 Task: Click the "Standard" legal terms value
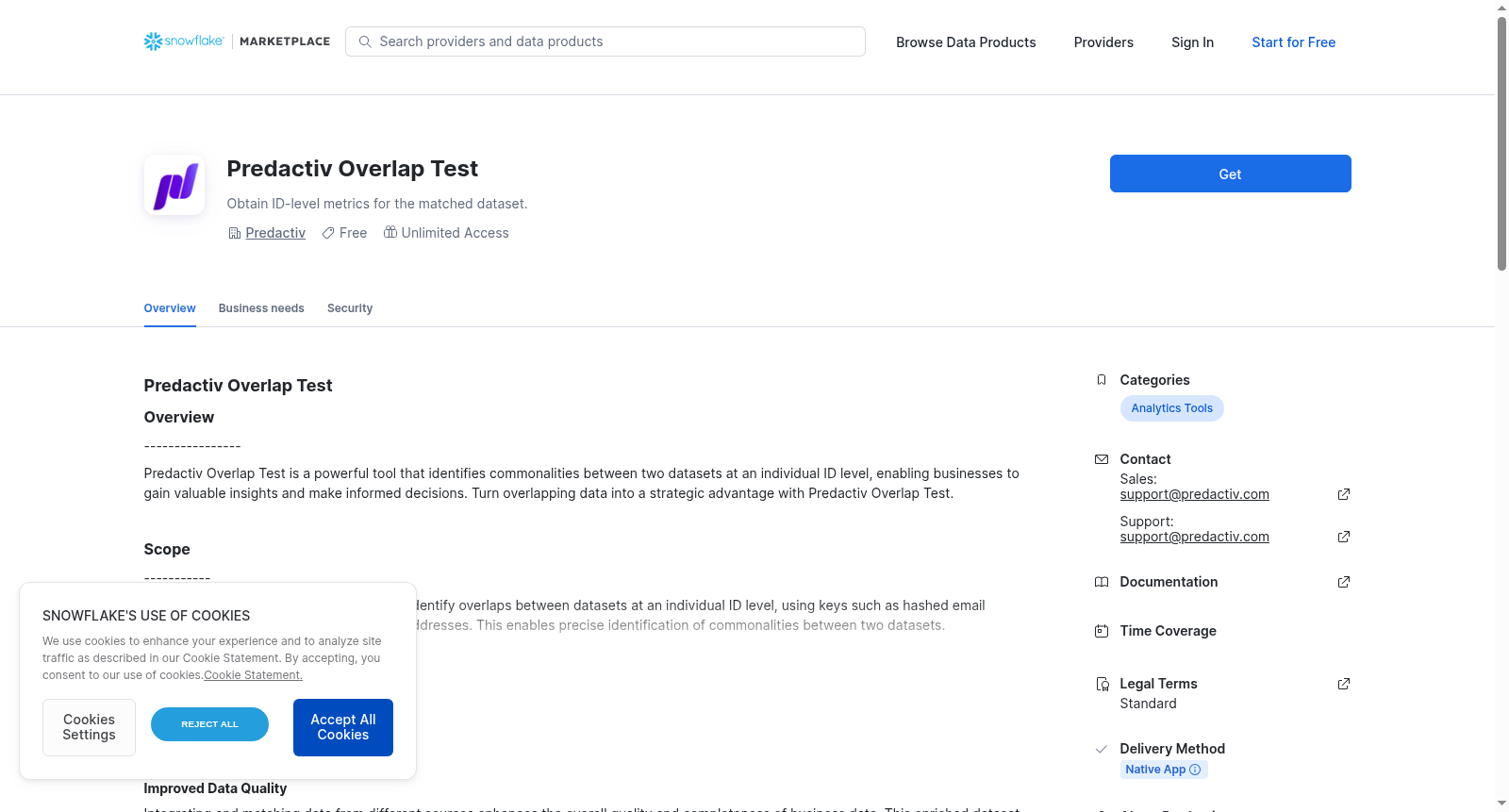point(1148,704)
